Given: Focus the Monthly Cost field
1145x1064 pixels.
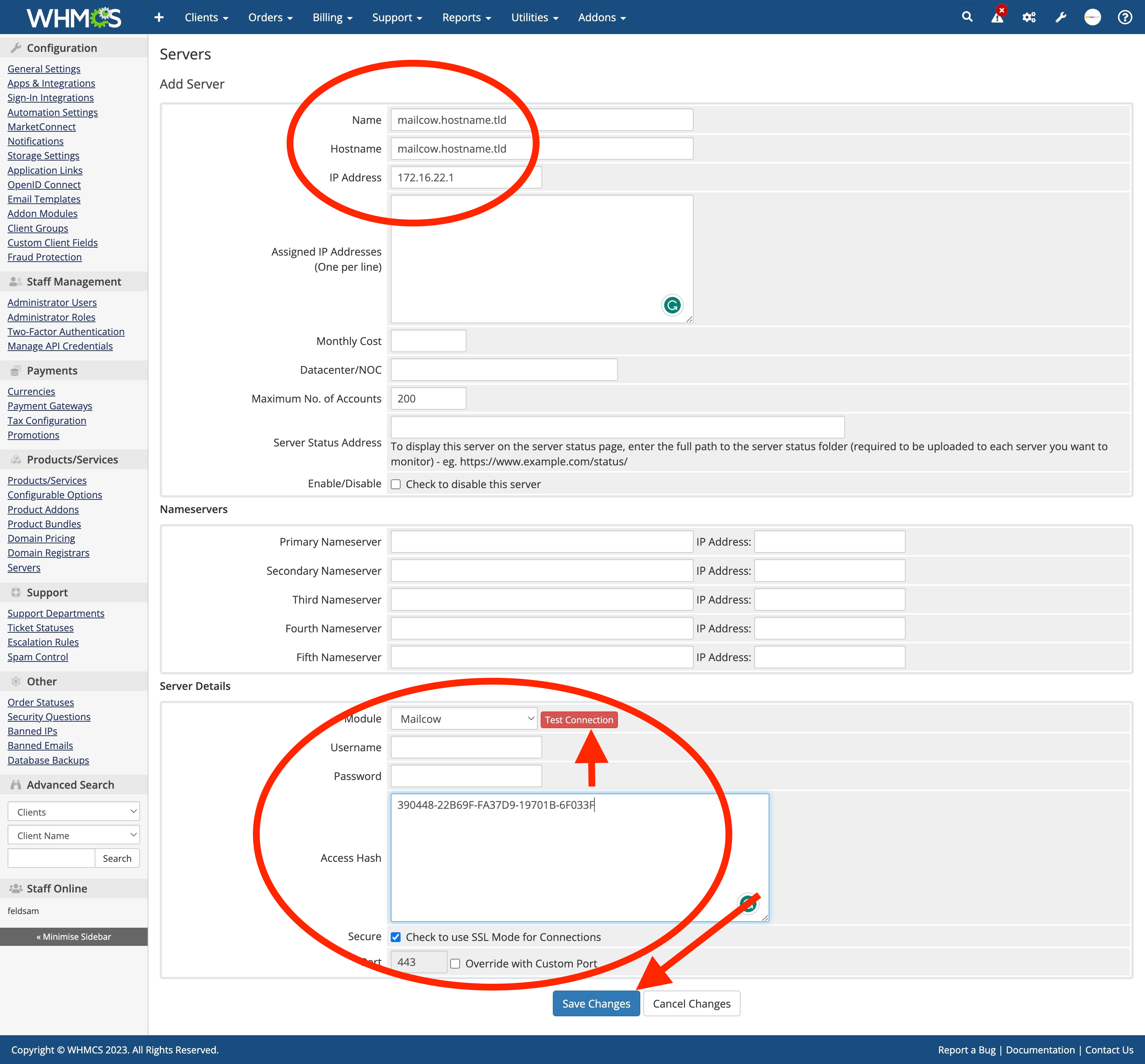Looking at the screenshot, I should click(x=428, y=341).
